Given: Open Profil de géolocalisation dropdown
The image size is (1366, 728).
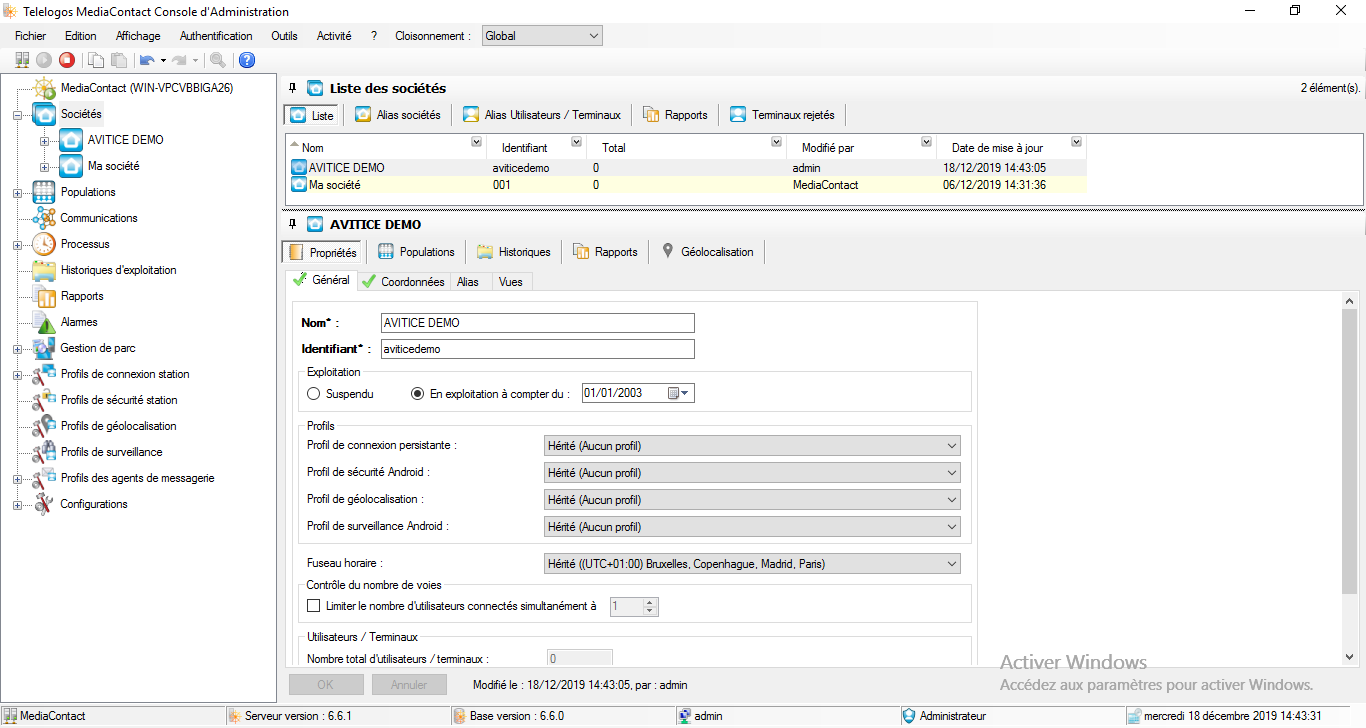Looking at the screenshot, I should point(752,499).
